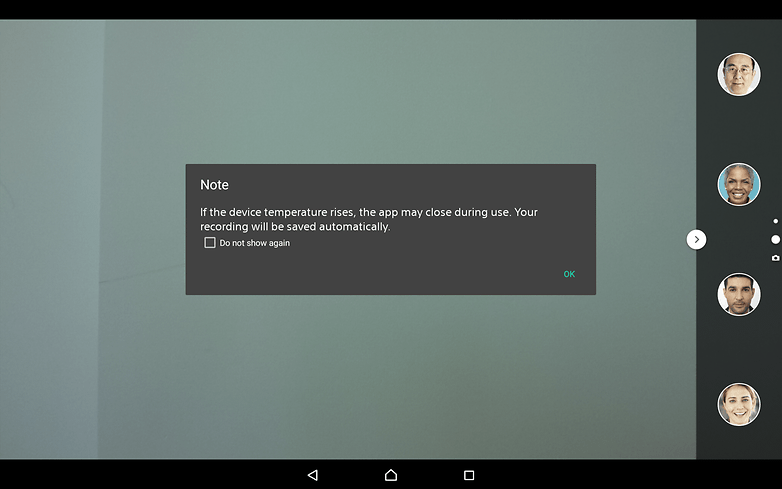Tick the Do not show again checkbox
782x489 pixels.
tap(210, 243)
